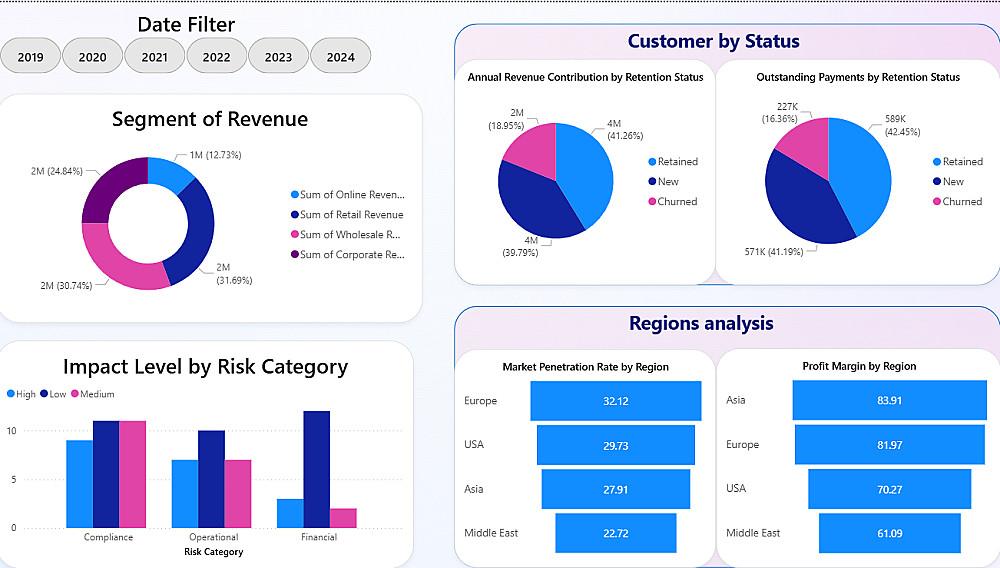Screen dimensions: 1000x568
Task: Select Sum of Wholesale Revenue legend entry
Action: pyautogui.click(x=346, y=234)
